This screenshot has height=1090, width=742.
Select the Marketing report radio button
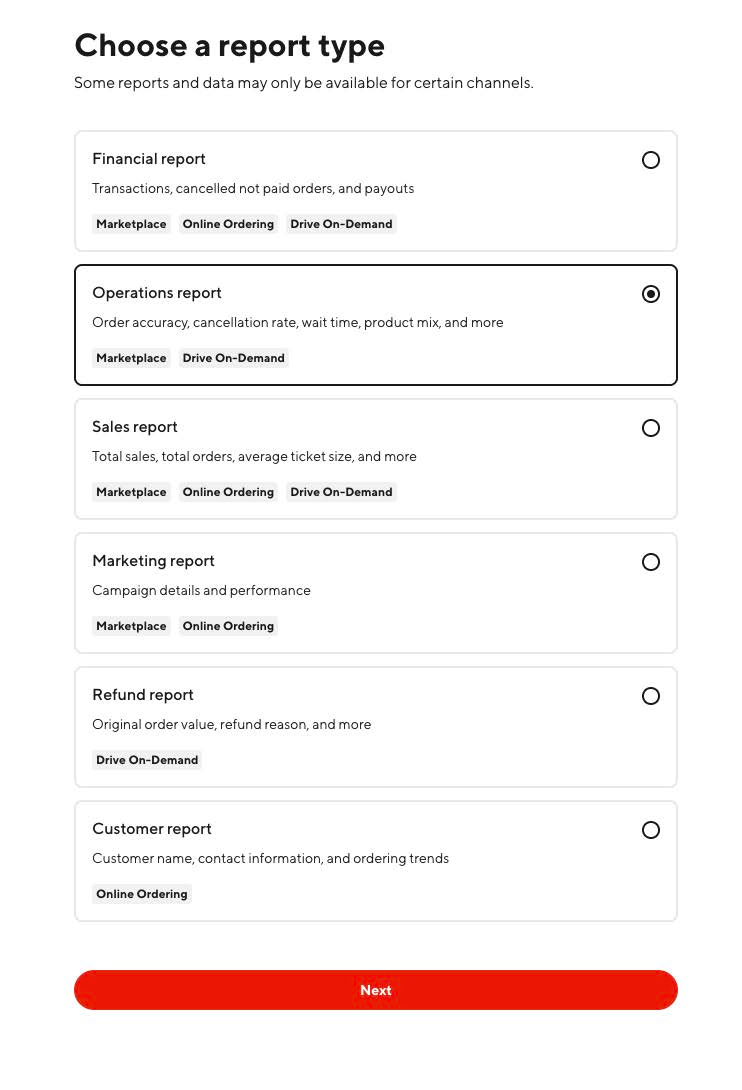tap(650, 562)
